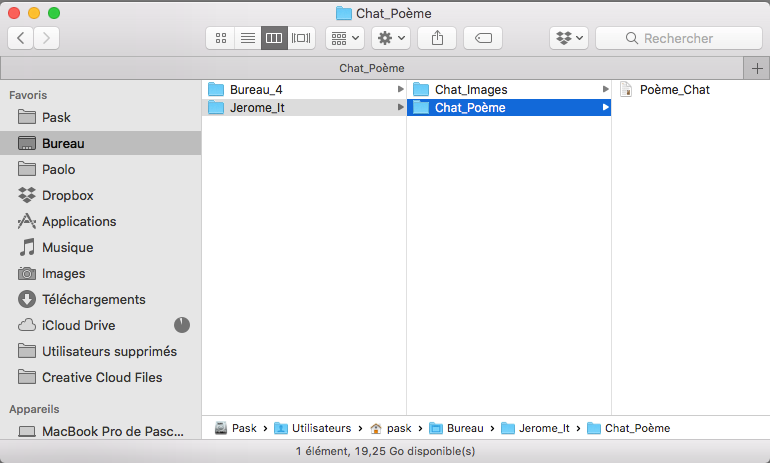Switch to list view mode
Image resolution: width=770 pixels, height=463 pixels.
[248, 38]
